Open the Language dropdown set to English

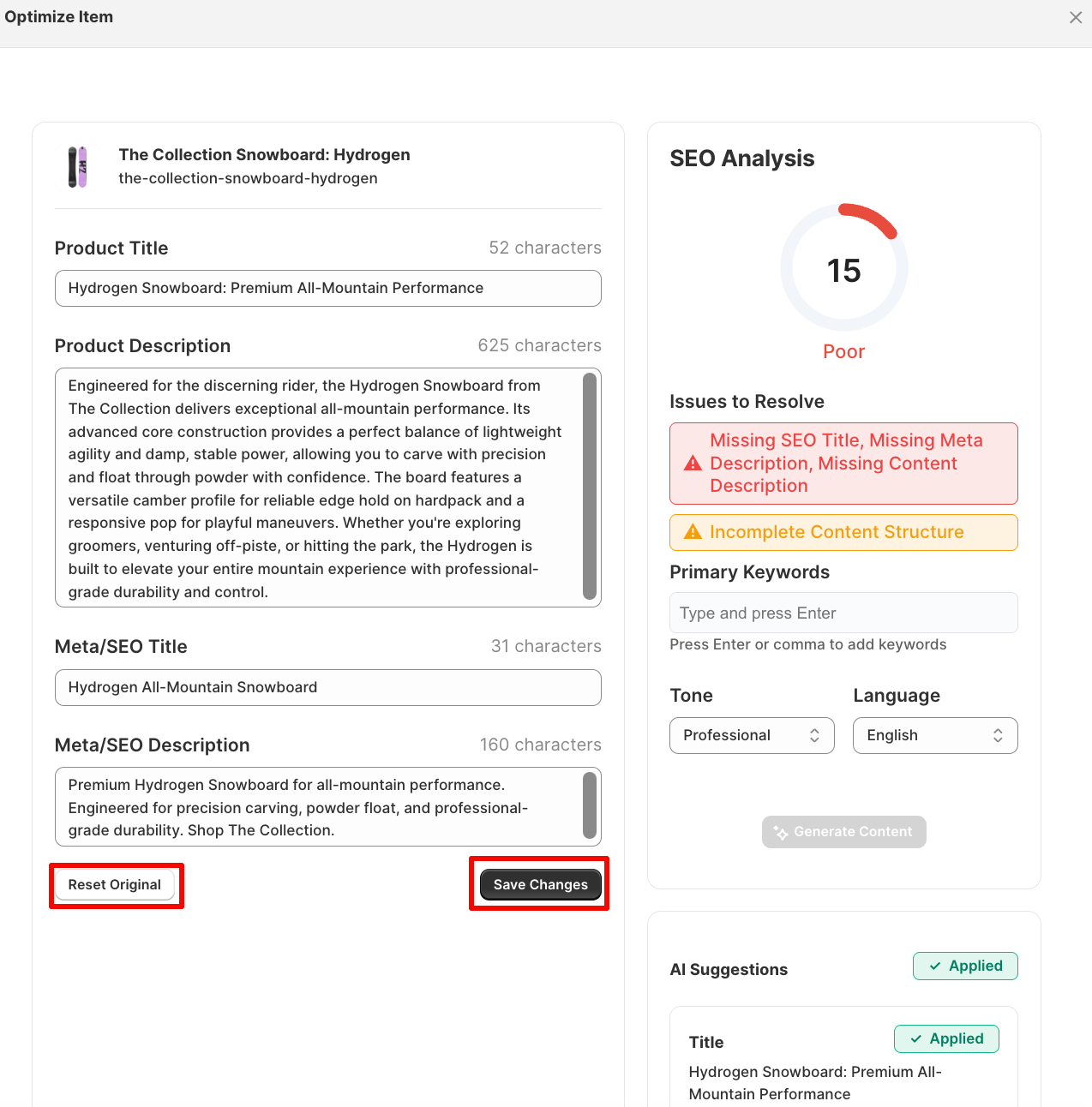[x=934, y=735]
